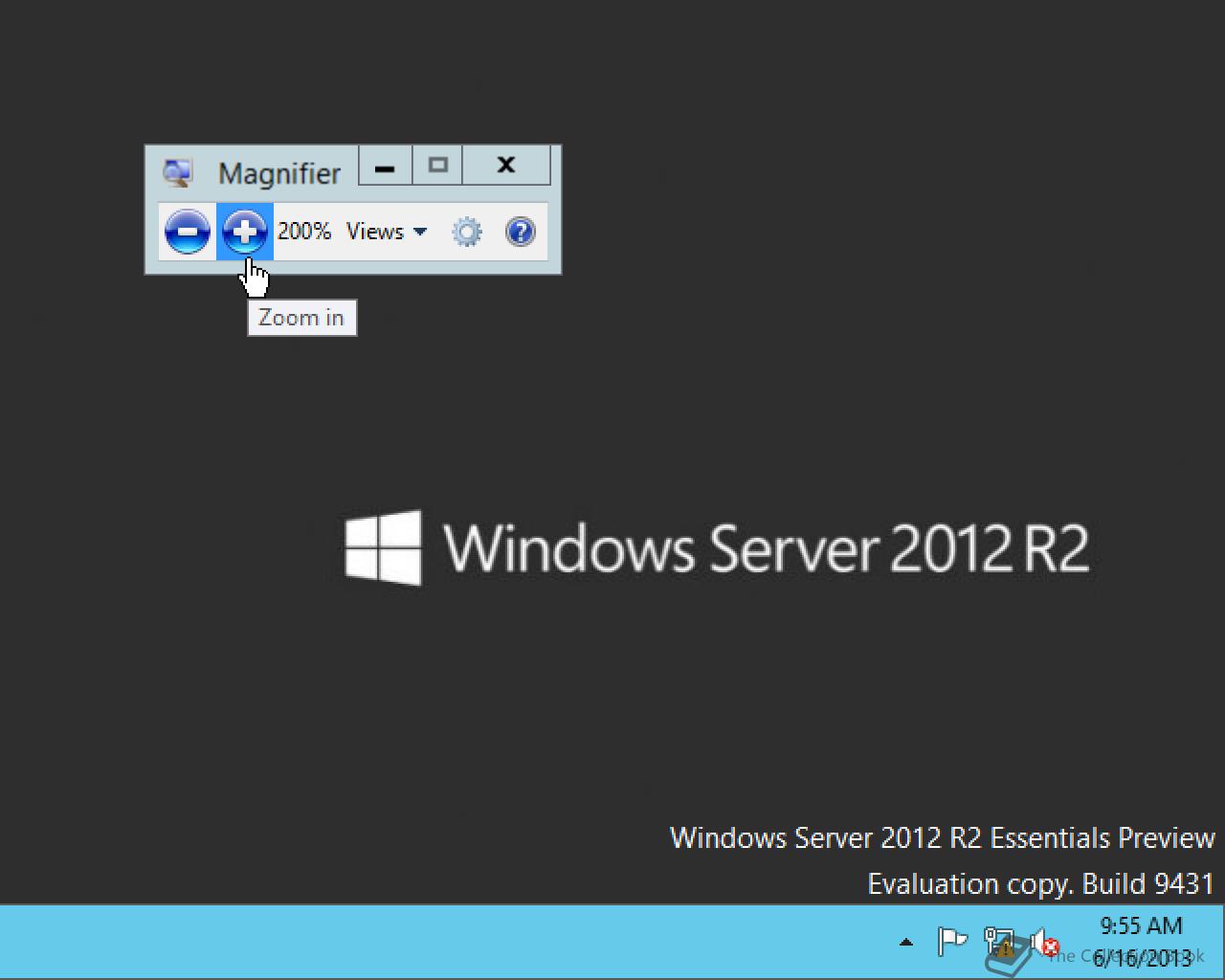Zoom out with the Magnifier minus button
1225x980 pixels.
tap(188, 232)
